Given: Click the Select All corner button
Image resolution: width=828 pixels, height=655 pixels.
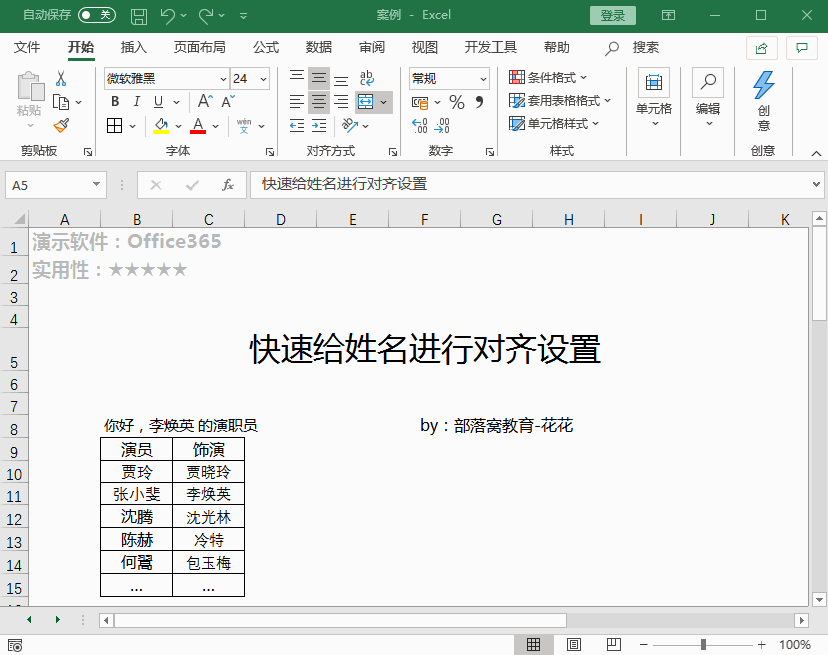Looking at the screenshot, I should tap(18, 219).
